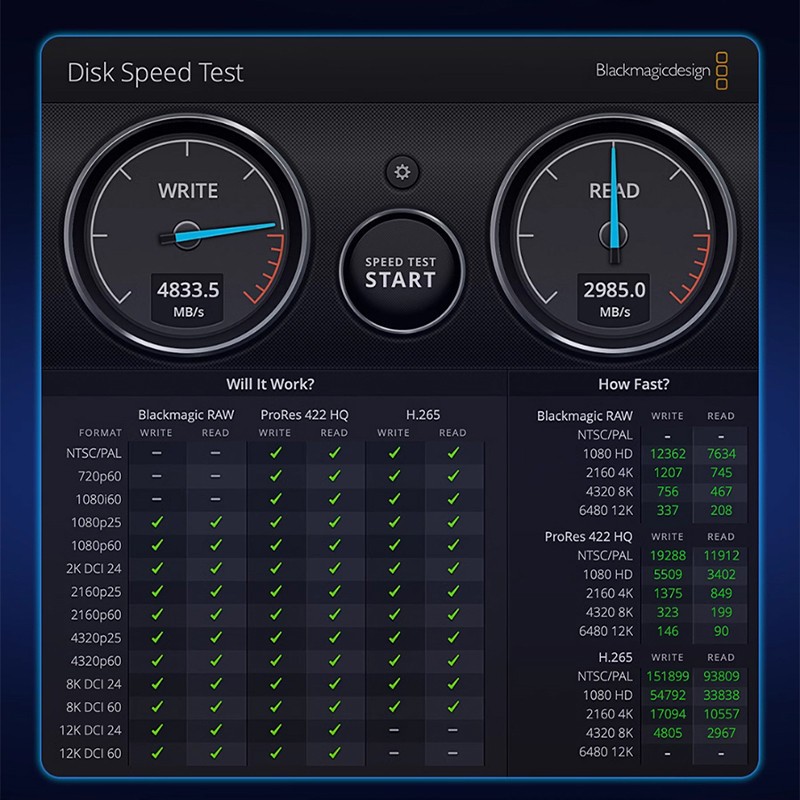800x800 pixels.
Task: Click ProRes 422 HQ 4320 8K write value 323
Action: pyautogui.click(x=667, y=612)
